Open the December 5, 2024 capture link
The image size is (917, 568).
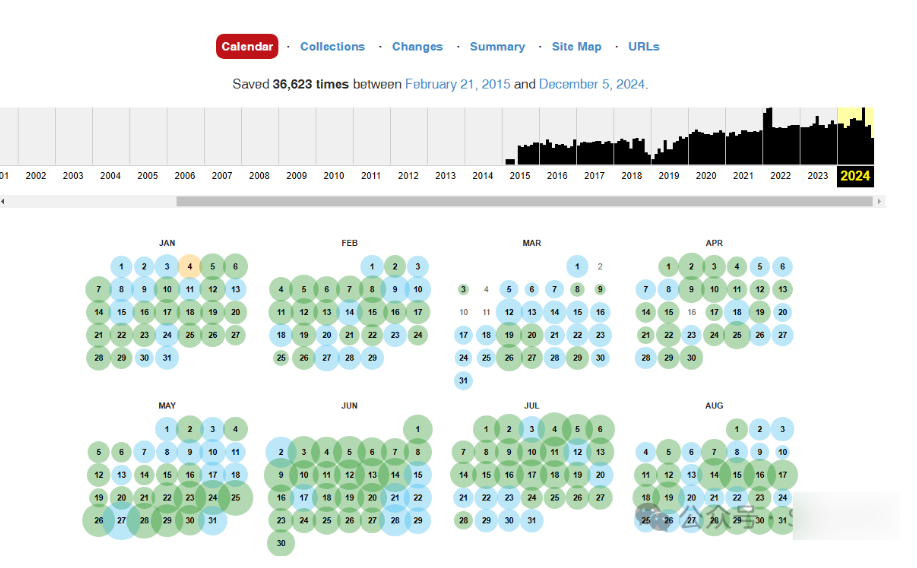pyautogui.click(x=592, y=85)
